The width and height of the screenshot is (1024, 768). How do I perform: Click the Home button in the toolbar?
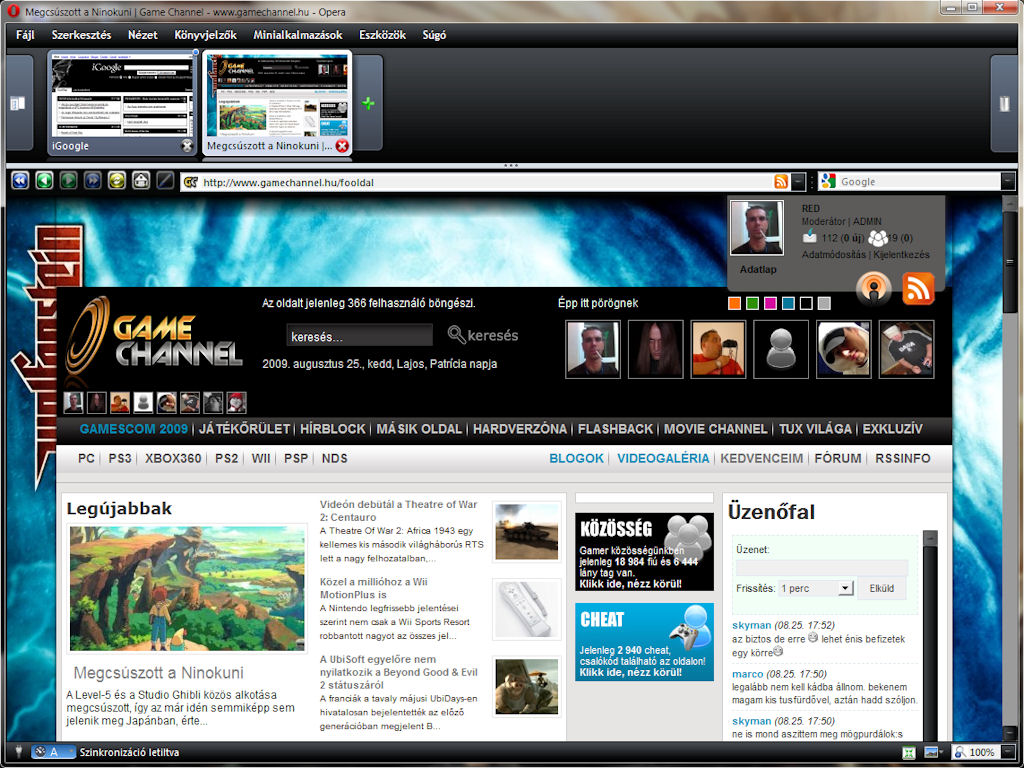point(141,181)
